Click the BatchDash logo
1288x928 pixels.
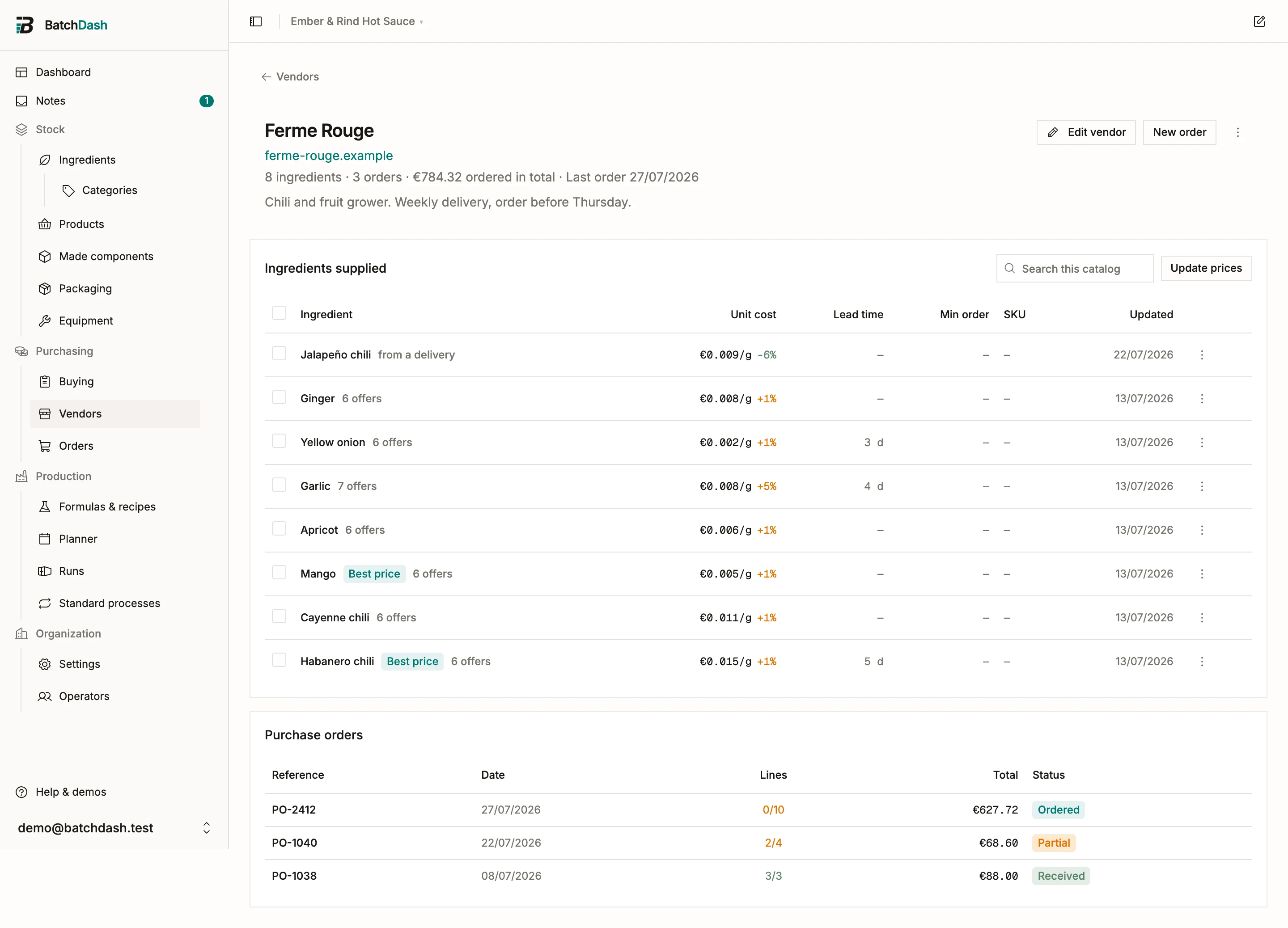[x=61, y=25]
